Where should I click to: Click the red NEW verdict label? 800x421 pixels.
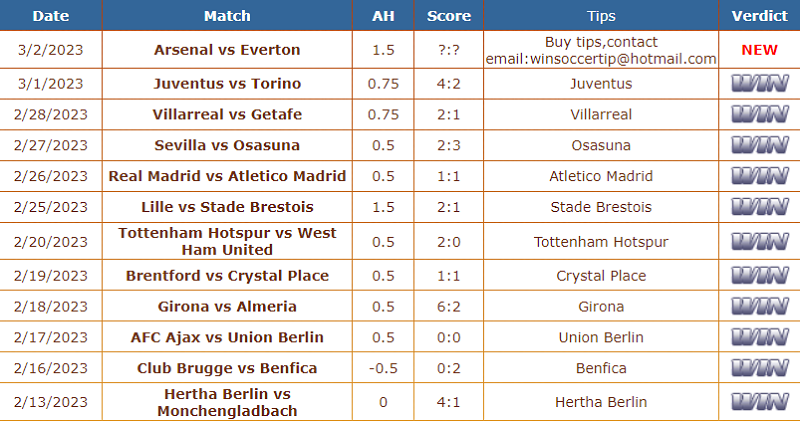click(759, 50)
